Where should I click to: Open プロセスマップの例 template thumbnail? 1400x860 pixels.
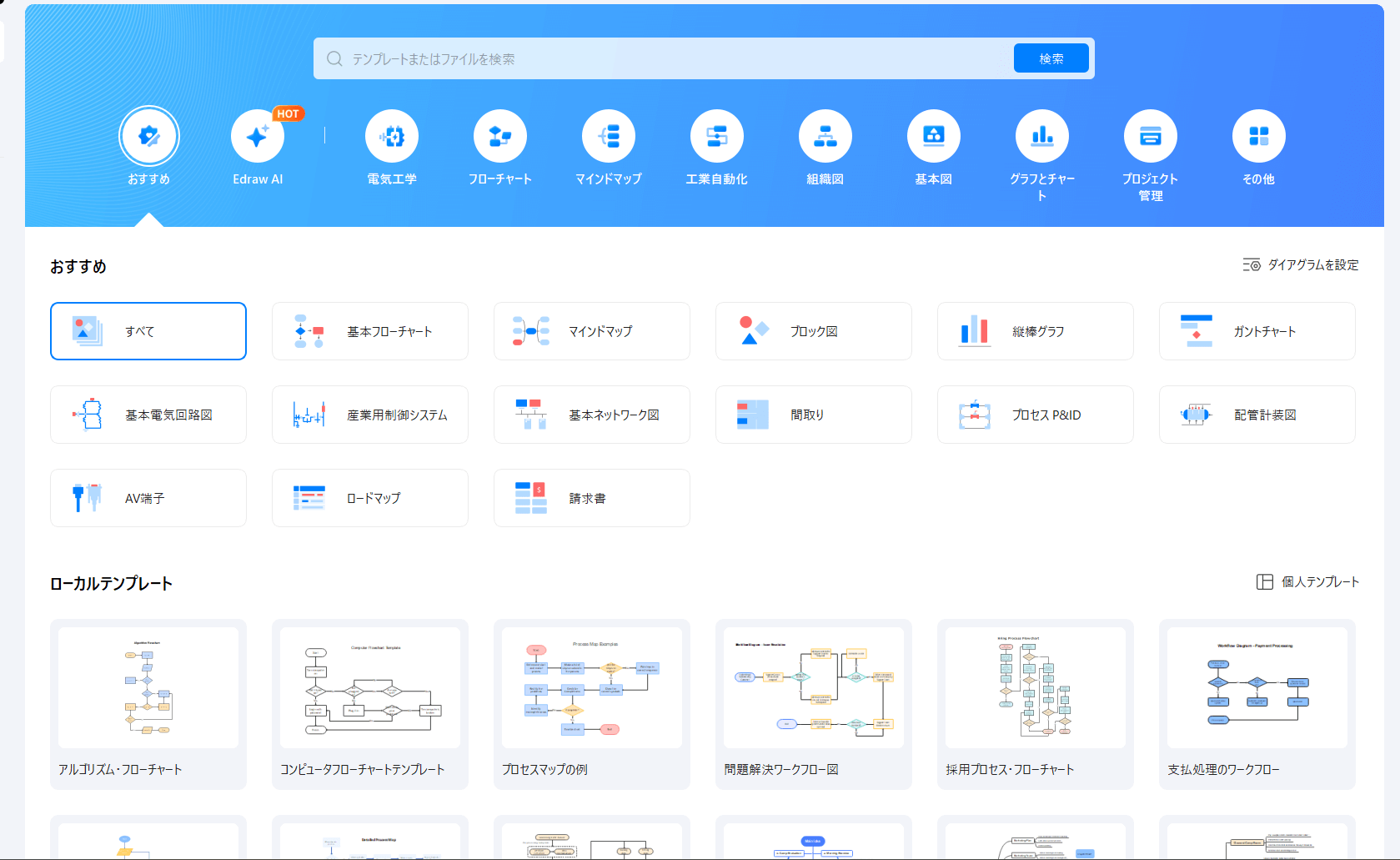[592, 687]
